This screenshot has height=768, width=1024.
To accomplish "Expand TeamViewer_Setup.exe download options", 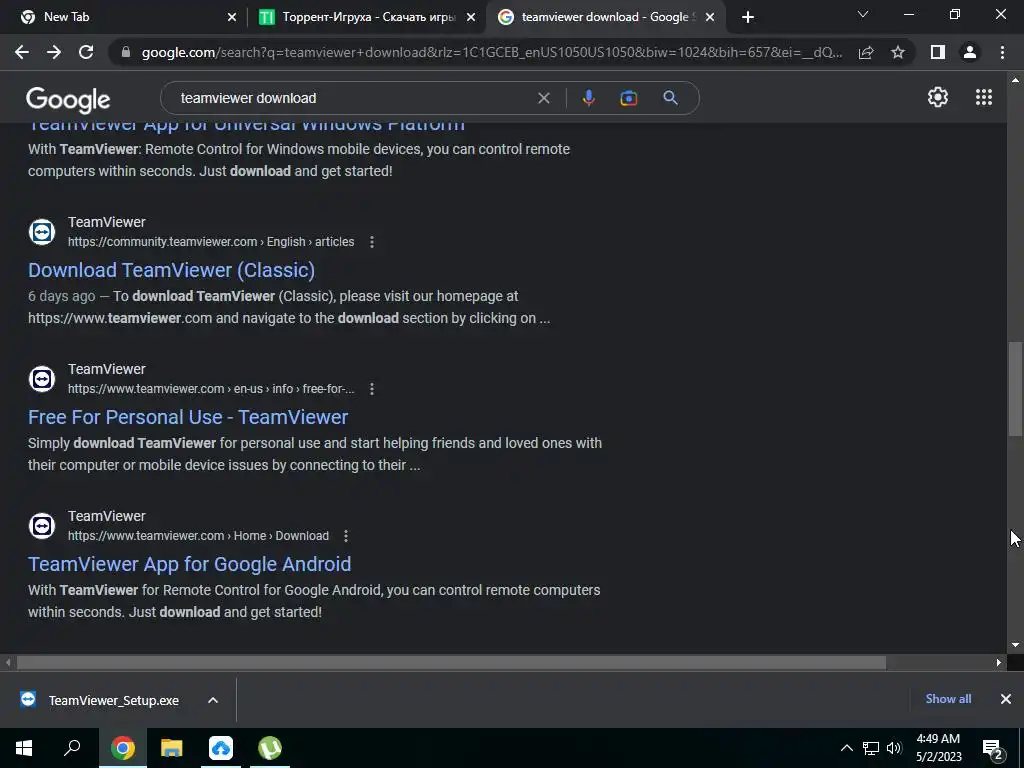I will pyautogui.click(x=213, y=700).
